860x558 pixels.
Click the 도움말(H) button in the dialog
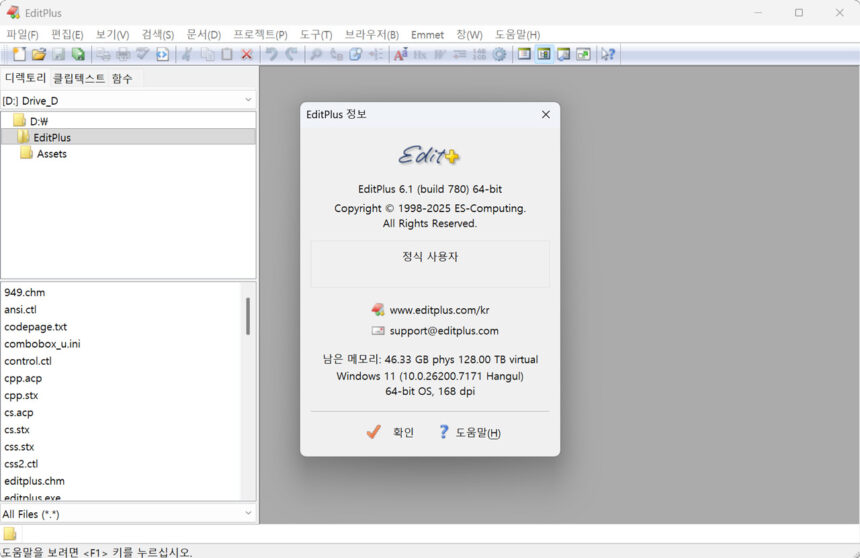[470, 433]
